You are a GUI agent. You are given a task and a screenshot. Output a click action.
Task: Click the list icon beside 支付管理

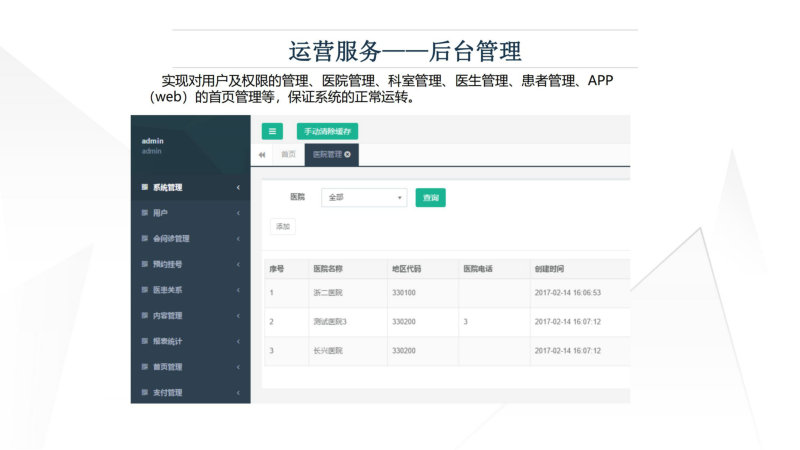pyautogui.click(x=145, y=392)
